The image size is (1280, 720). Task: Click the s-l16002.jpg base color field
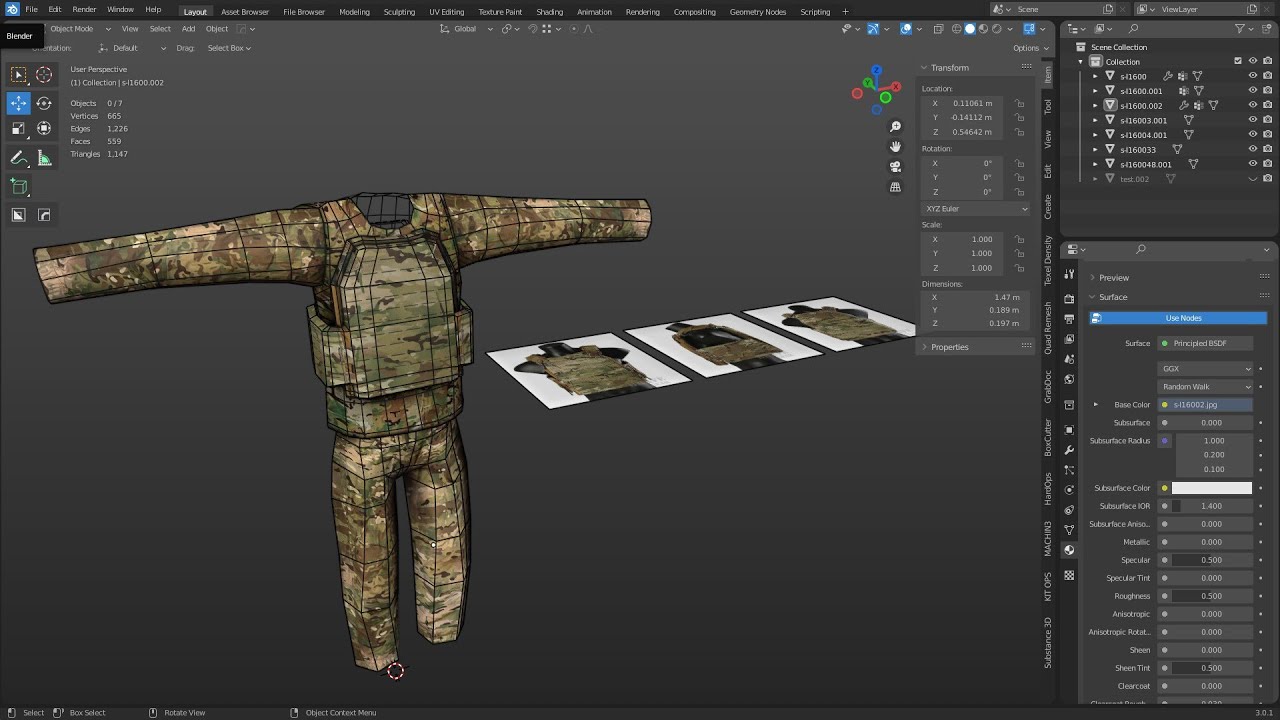[1206, 405]
